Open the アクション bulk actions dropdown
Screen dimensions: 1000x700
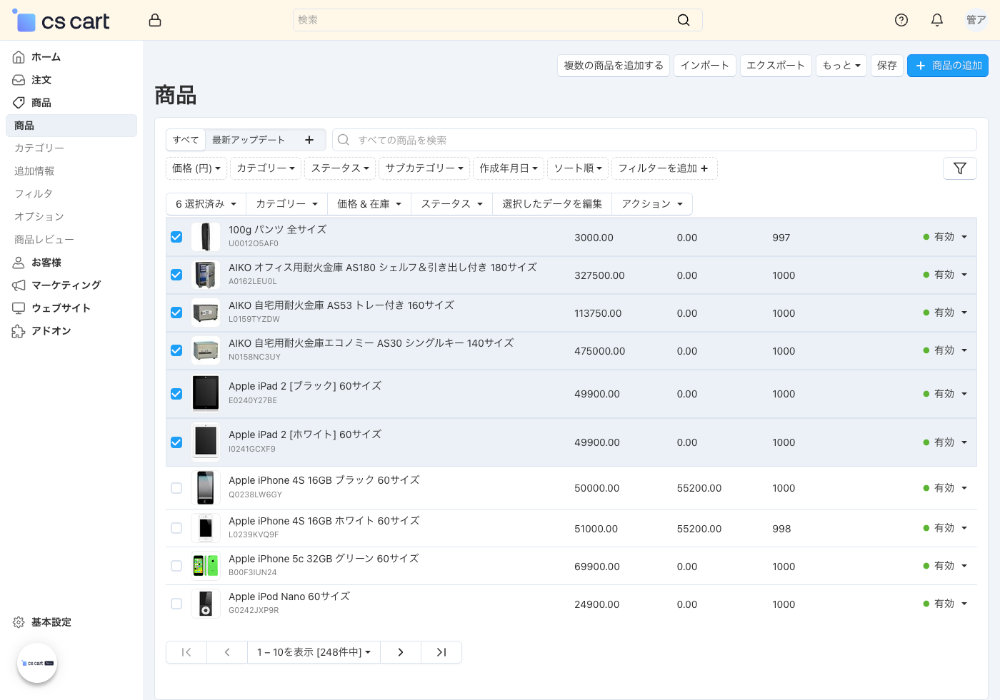pos(651,204)
